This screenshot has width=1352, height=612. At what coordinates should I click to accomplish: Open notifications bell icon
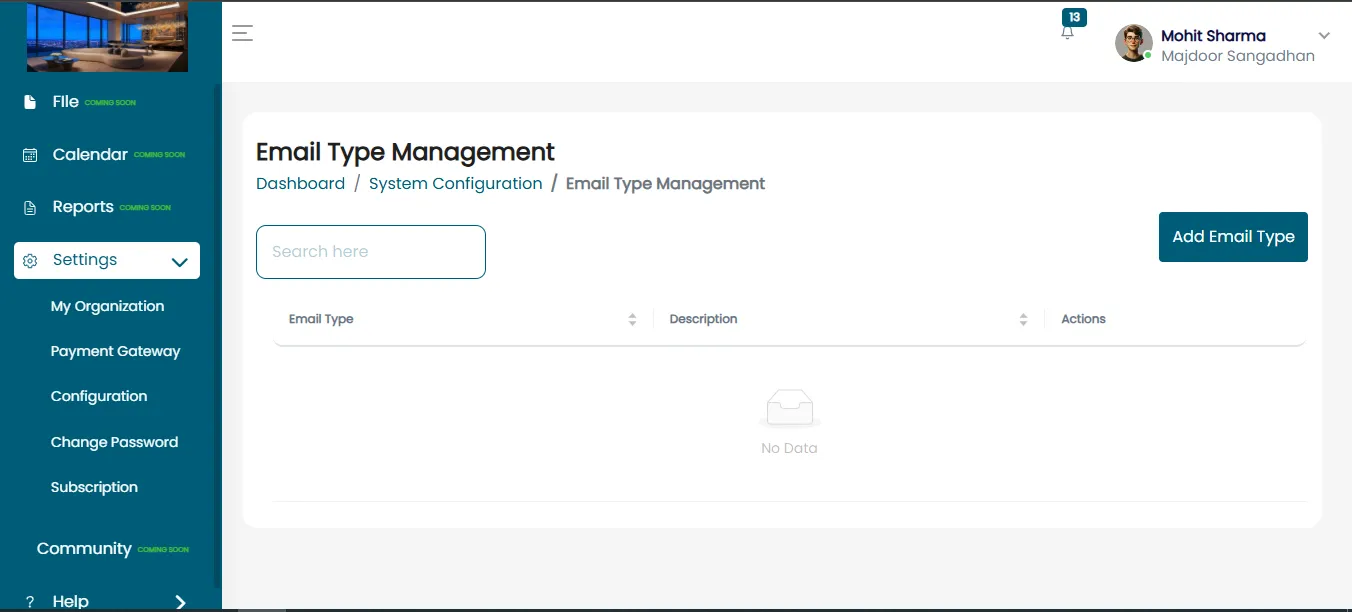click(1067, 33)
